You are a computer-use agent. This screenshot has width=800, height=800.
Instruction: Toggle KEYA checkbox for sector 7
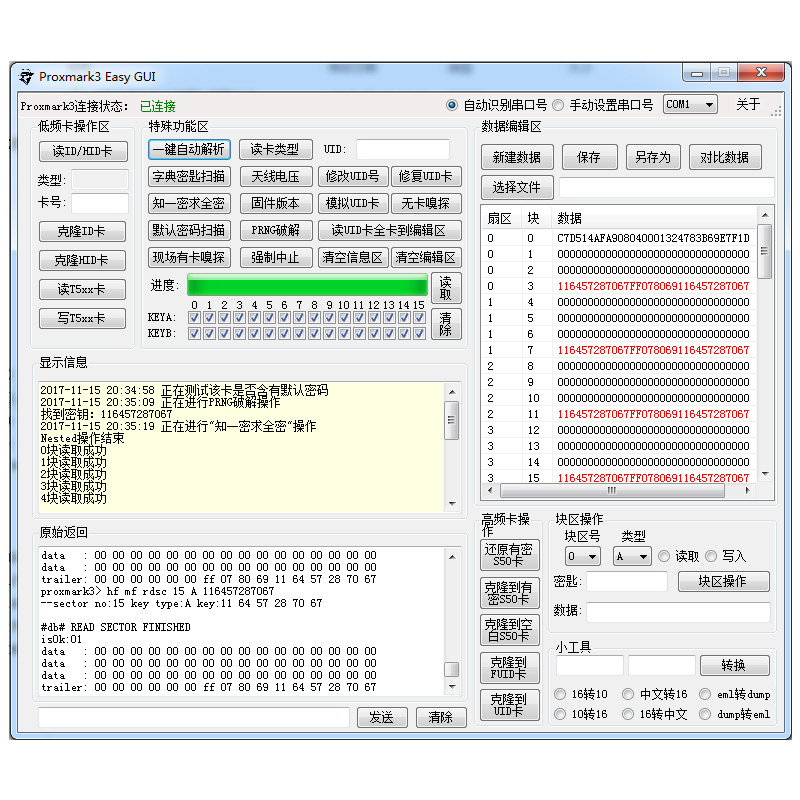pyautogui.click(x=299, y=318)
